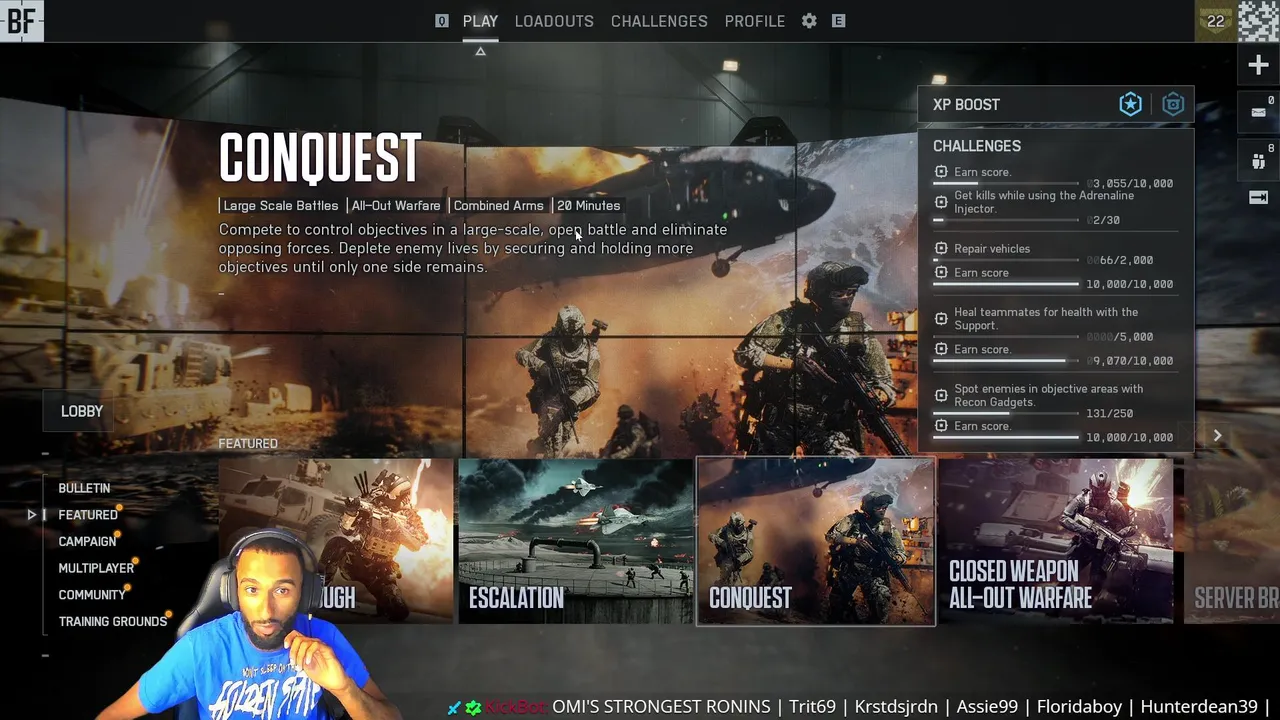Viewport: 1280px width, 720px height.
Task: Go to the PROFILE tab
Action: pyautogui.click(x=755, y=21)
